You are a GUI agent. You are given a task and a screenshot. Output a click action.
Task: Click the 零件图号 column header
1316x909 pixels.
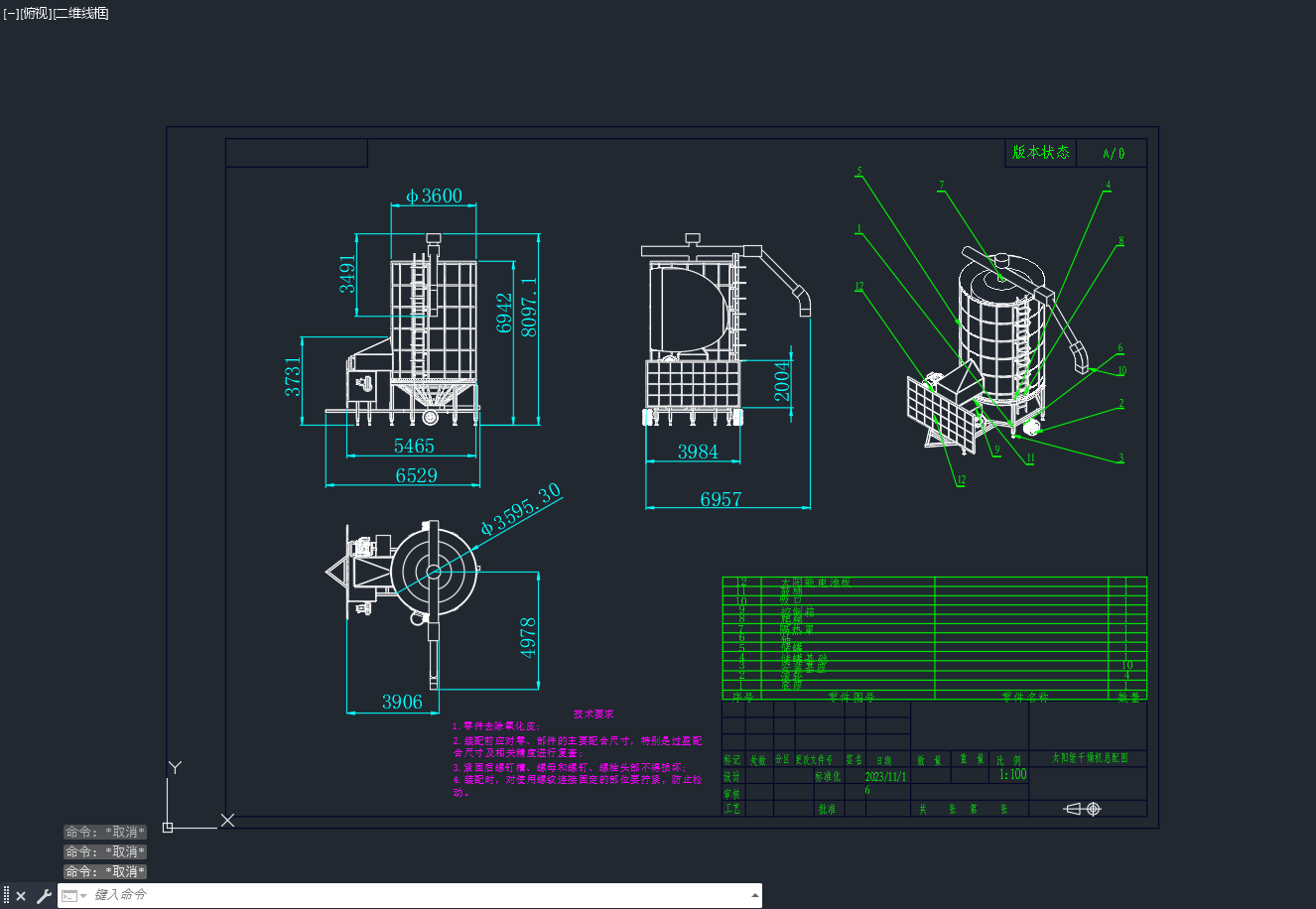click(x=852, y=698)
